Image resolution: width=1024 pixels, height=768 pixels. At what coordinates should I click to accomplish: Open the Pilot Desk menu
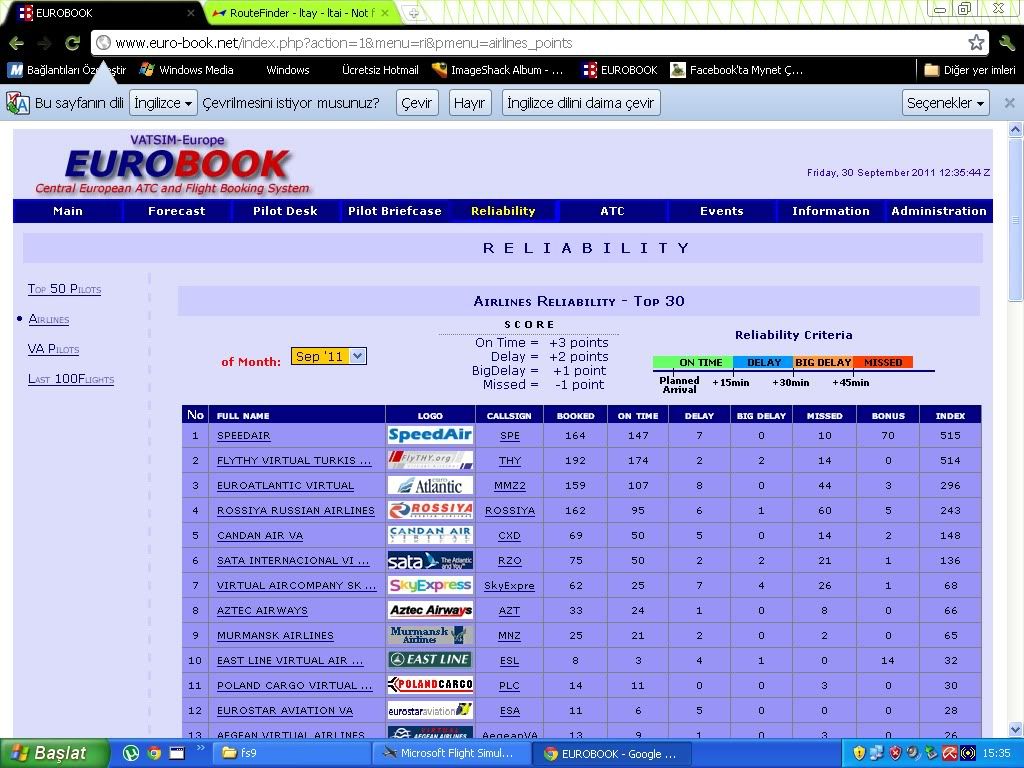click(285, 211)
